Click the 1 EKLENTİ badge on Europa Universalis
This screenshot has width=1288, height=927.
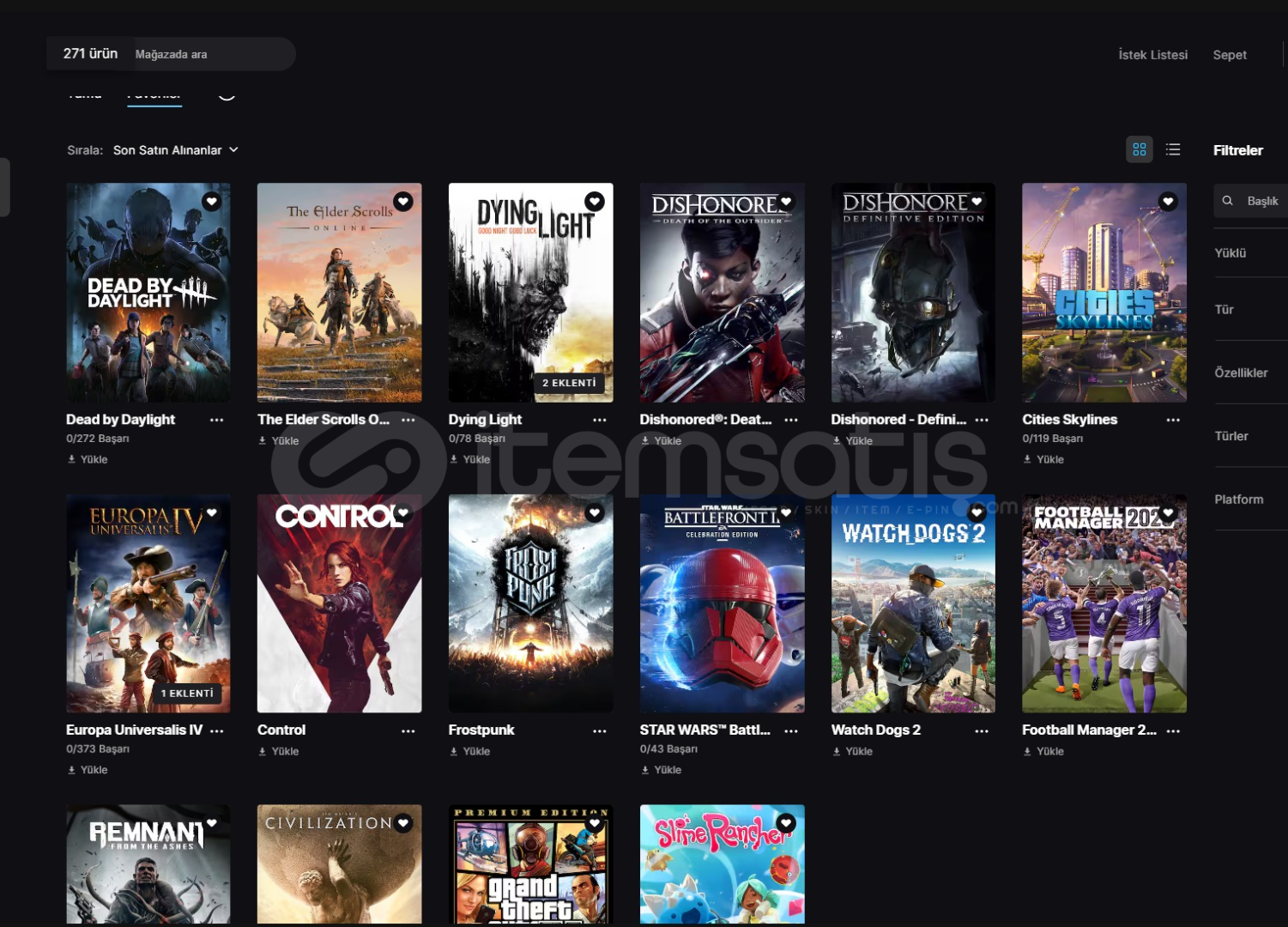point(187,694)
